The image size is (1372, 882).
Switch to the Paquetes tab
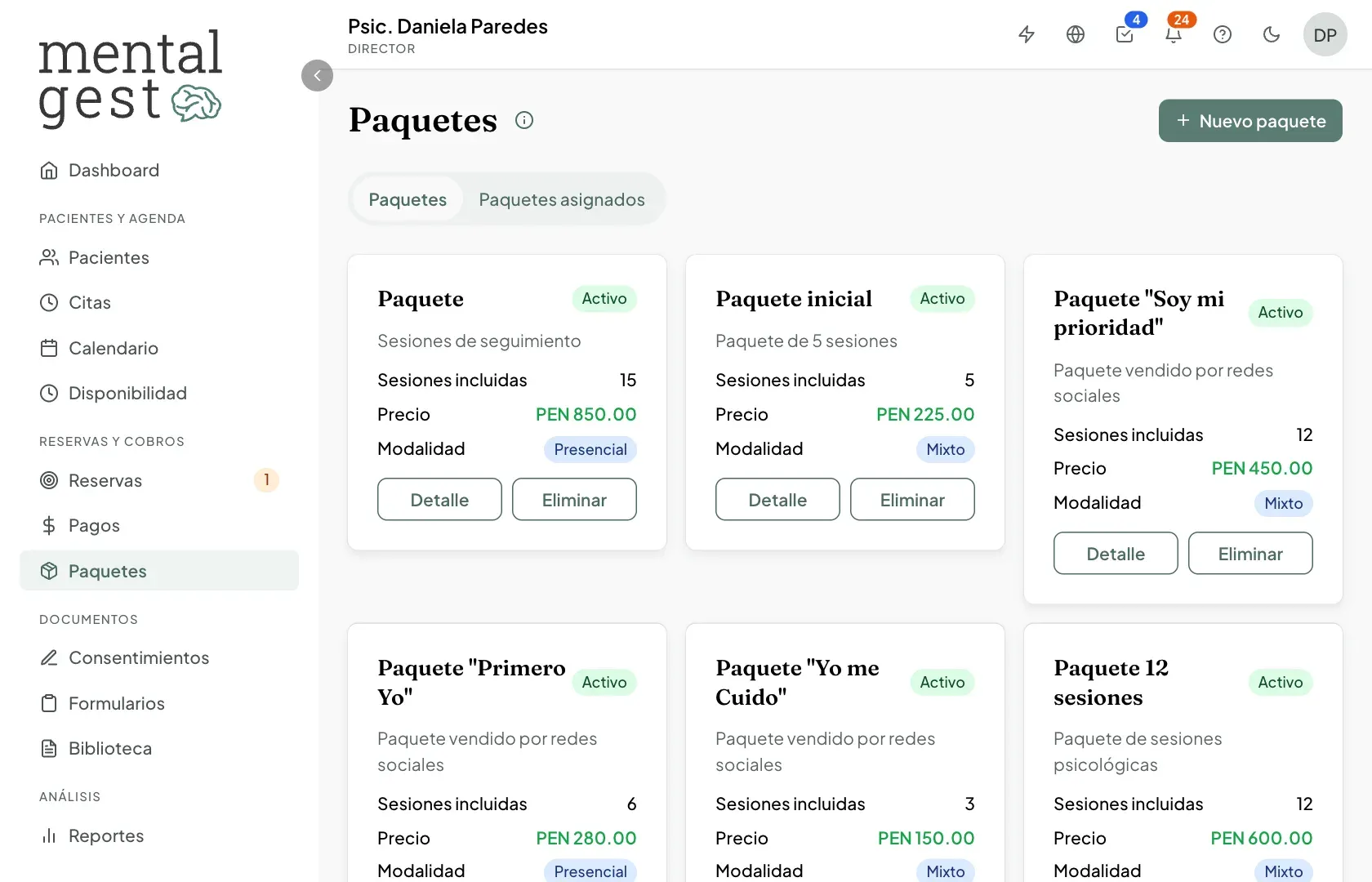click(408, 199)
